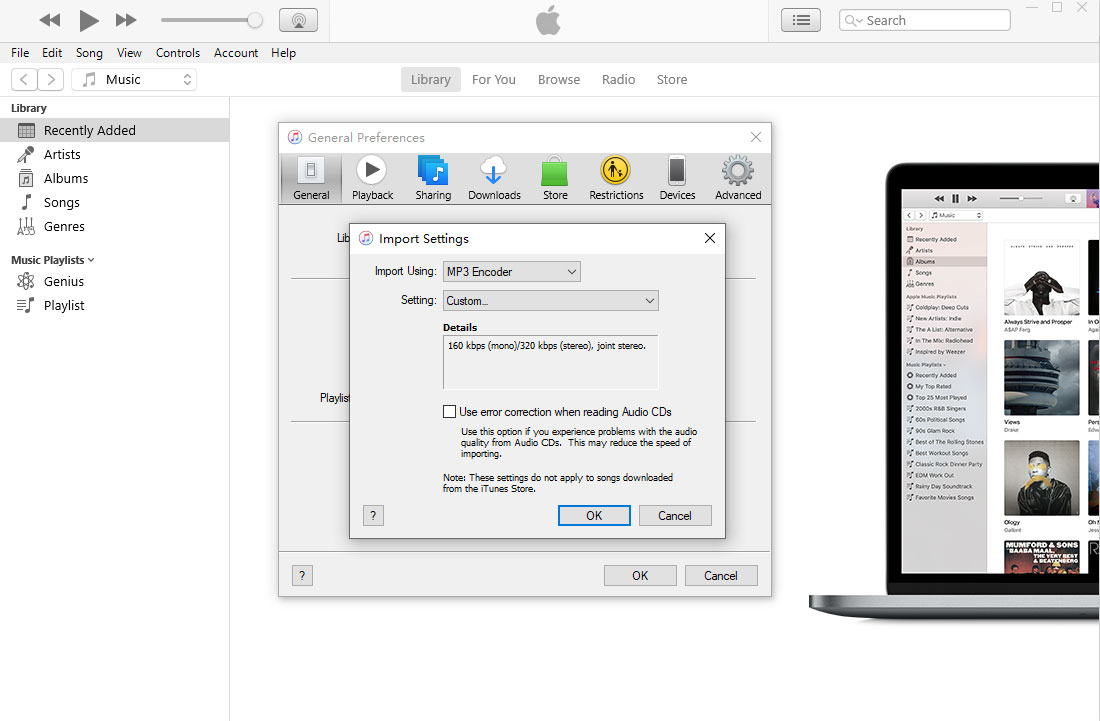Click the encoder Details text box
Viewport: 1100px width, 721px height.
pos(550,362)
